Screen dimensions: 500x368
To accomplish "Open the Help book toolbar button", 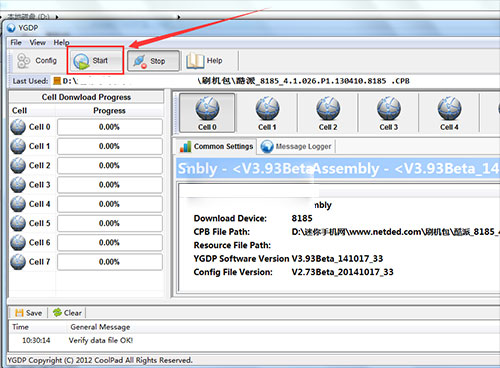I will click(204, 61).
